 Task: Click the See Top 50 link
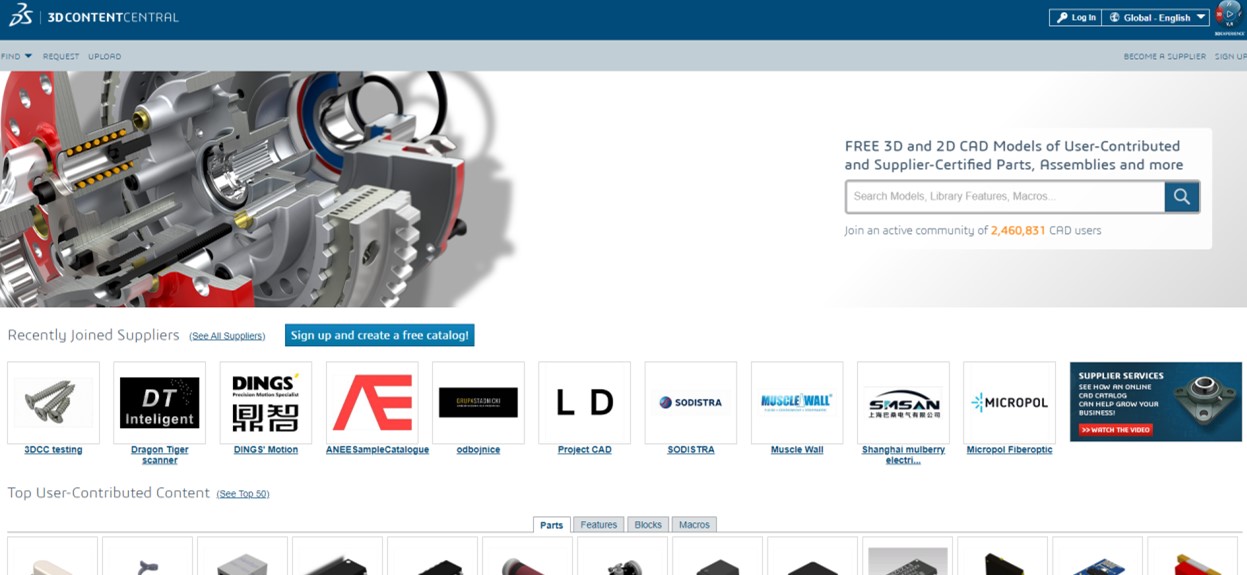(243, 494)
